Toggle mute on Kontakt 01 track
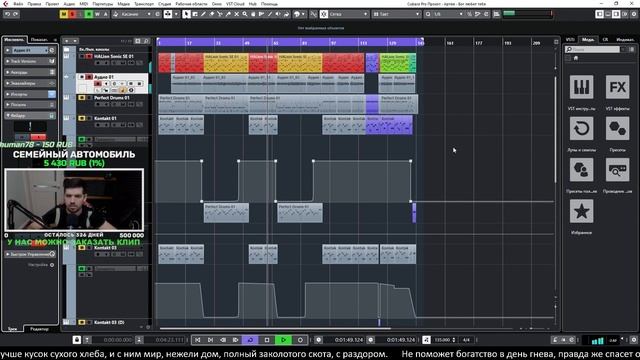The width and height of the screenshot is (640, 360). (82, 118)
